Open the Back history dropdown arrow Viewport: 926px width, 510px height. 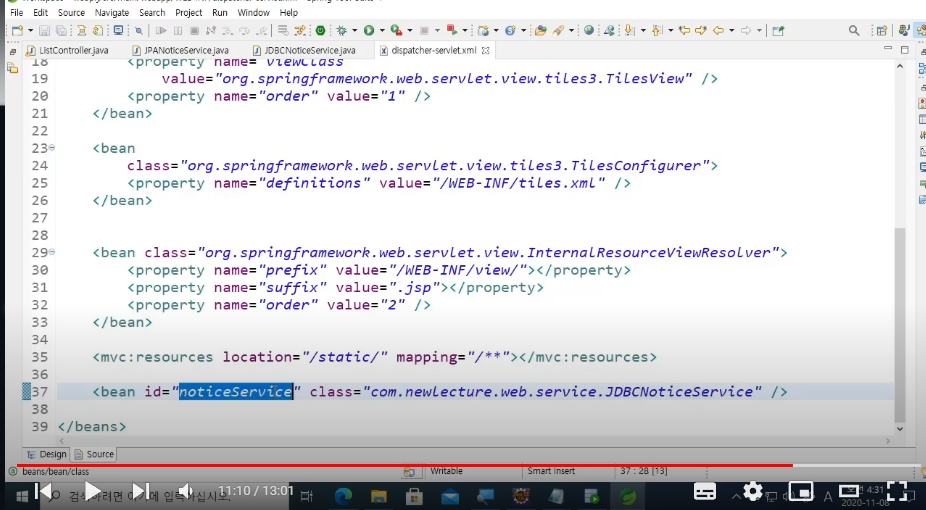click(x=732, y=31)
